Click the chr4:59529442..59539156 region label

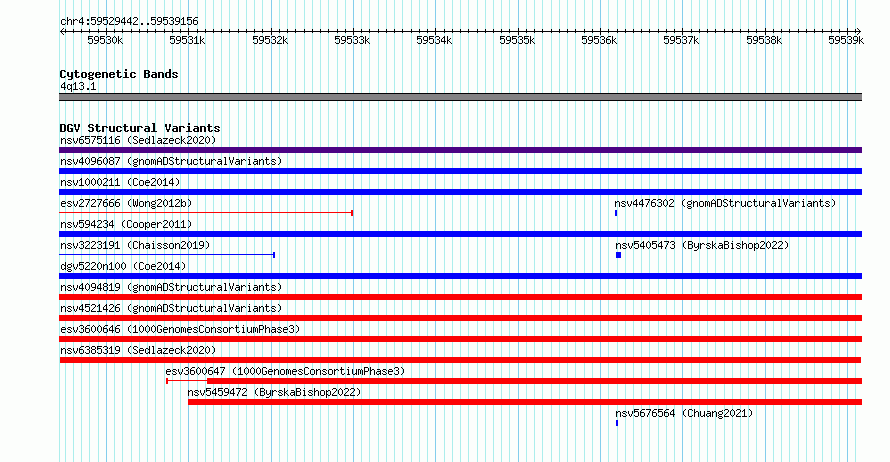point(129,22)
